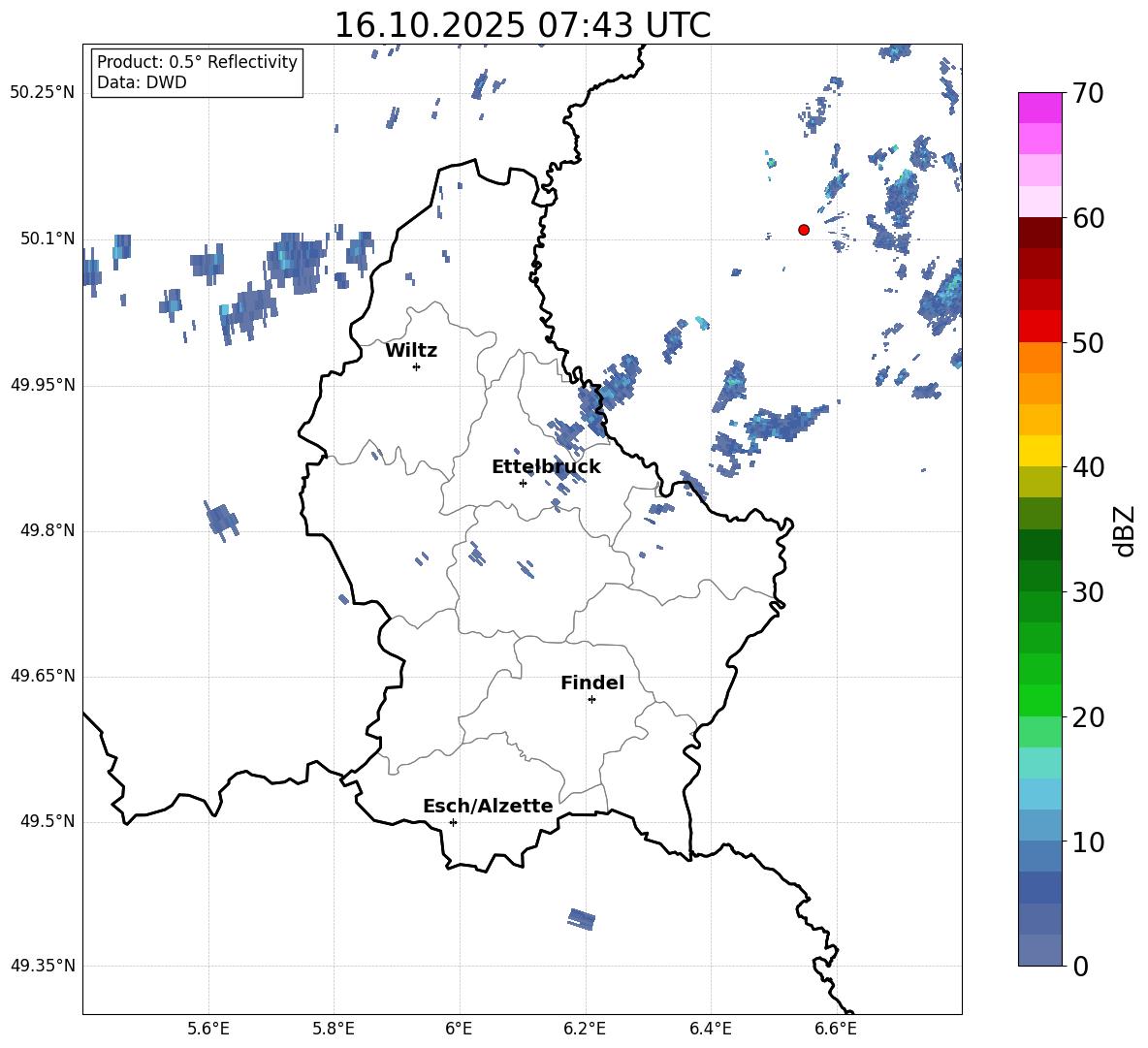Viewport: 1148px width, 1048px height.
Task: Click the light blue colorbar swatch above 10
Action: (1040, 825)
